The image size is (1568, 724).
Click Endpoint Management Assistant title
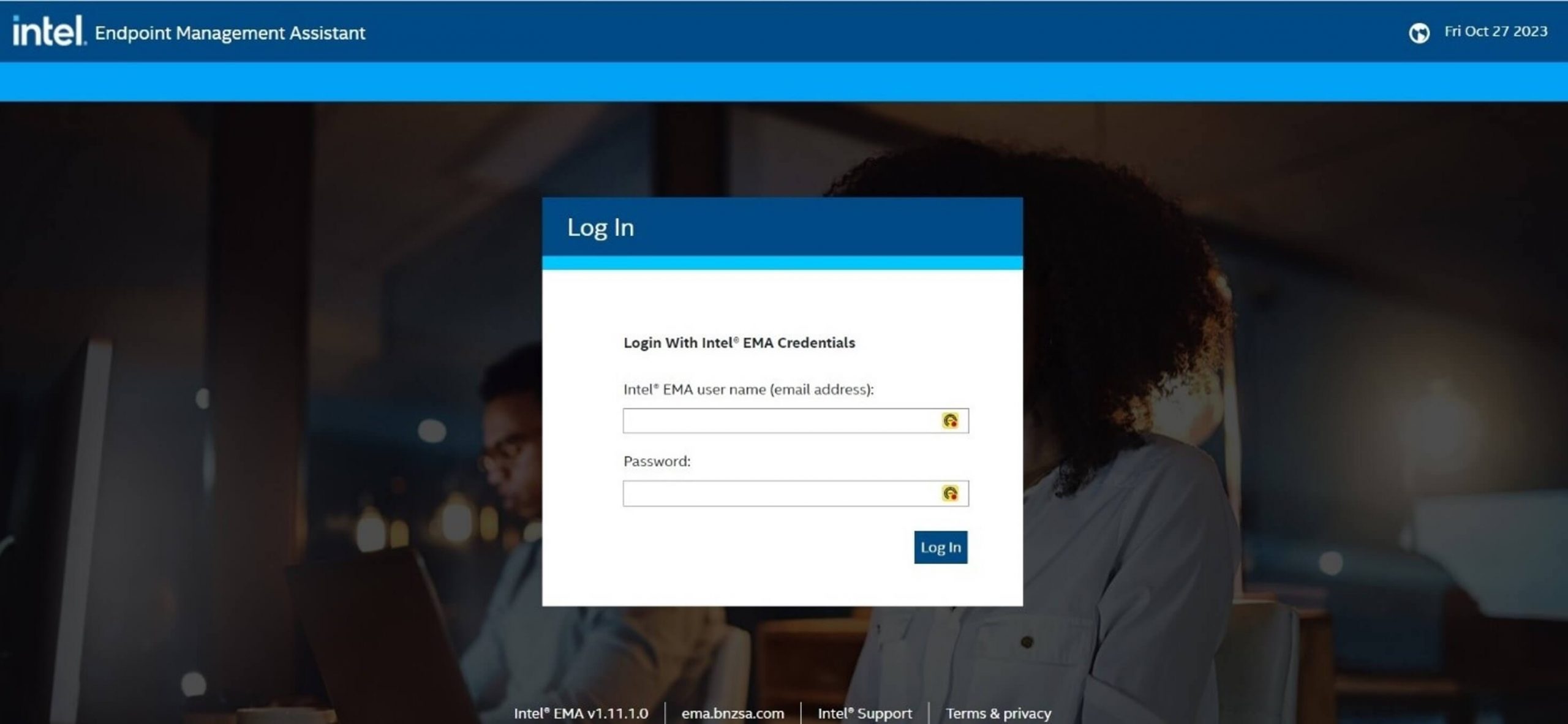[x=230, y=33]
